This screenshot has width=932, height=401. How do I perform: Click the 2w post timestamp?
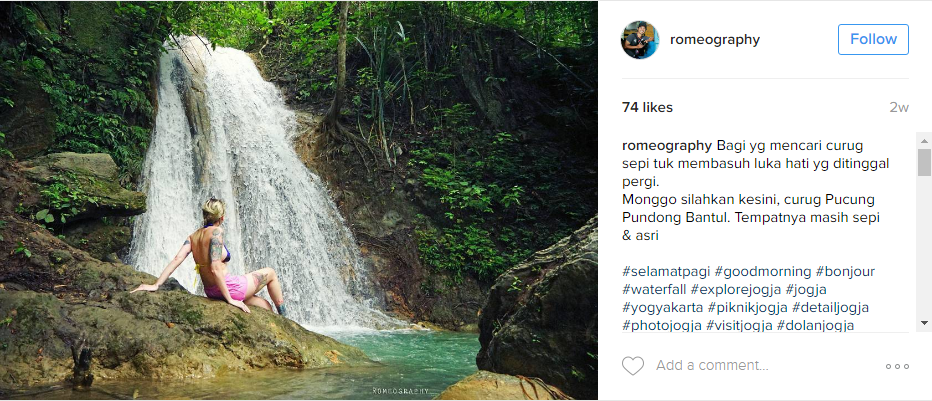tap(899, 108)
